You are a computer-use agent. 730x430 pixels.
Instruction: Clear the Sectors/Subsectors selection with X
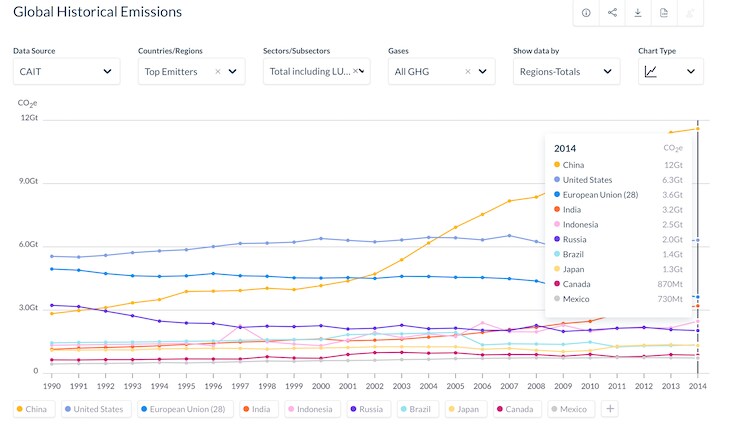[358, 72]
